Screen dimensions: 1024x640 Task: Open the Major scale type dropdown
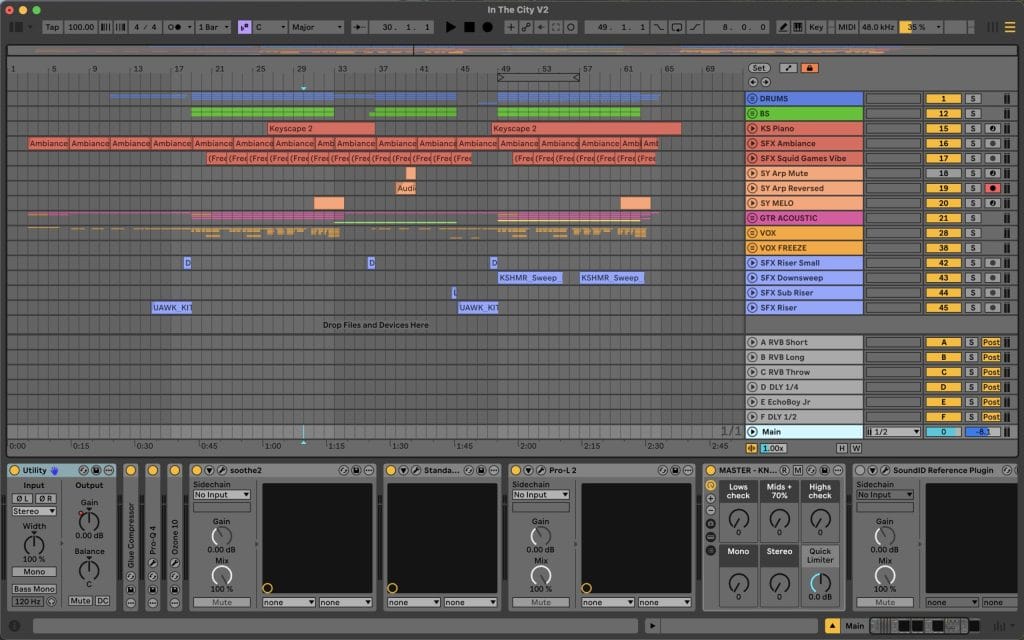318,27
